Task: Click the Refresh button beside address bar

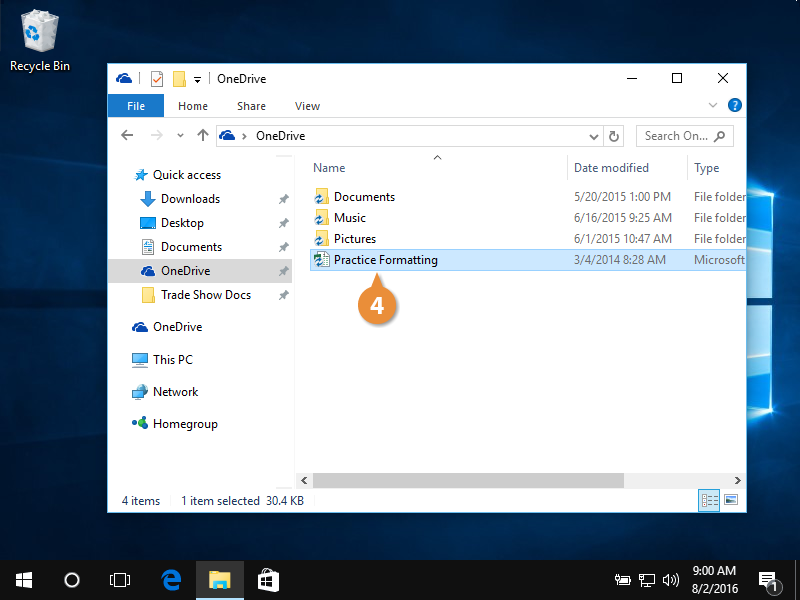Action: [x=616, y=136]
